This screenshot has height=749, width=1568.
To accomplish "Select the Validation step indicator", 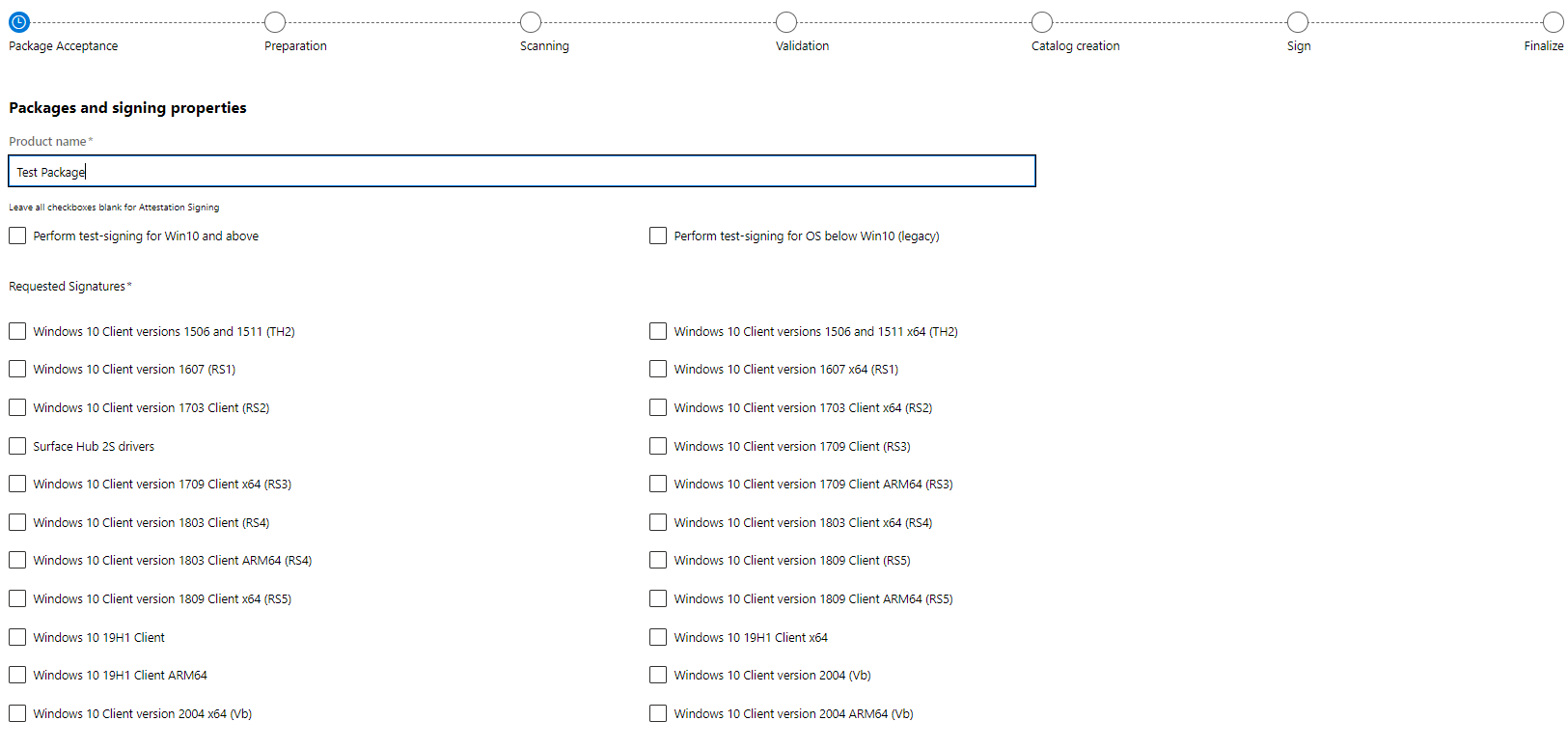I will (785, 21).
